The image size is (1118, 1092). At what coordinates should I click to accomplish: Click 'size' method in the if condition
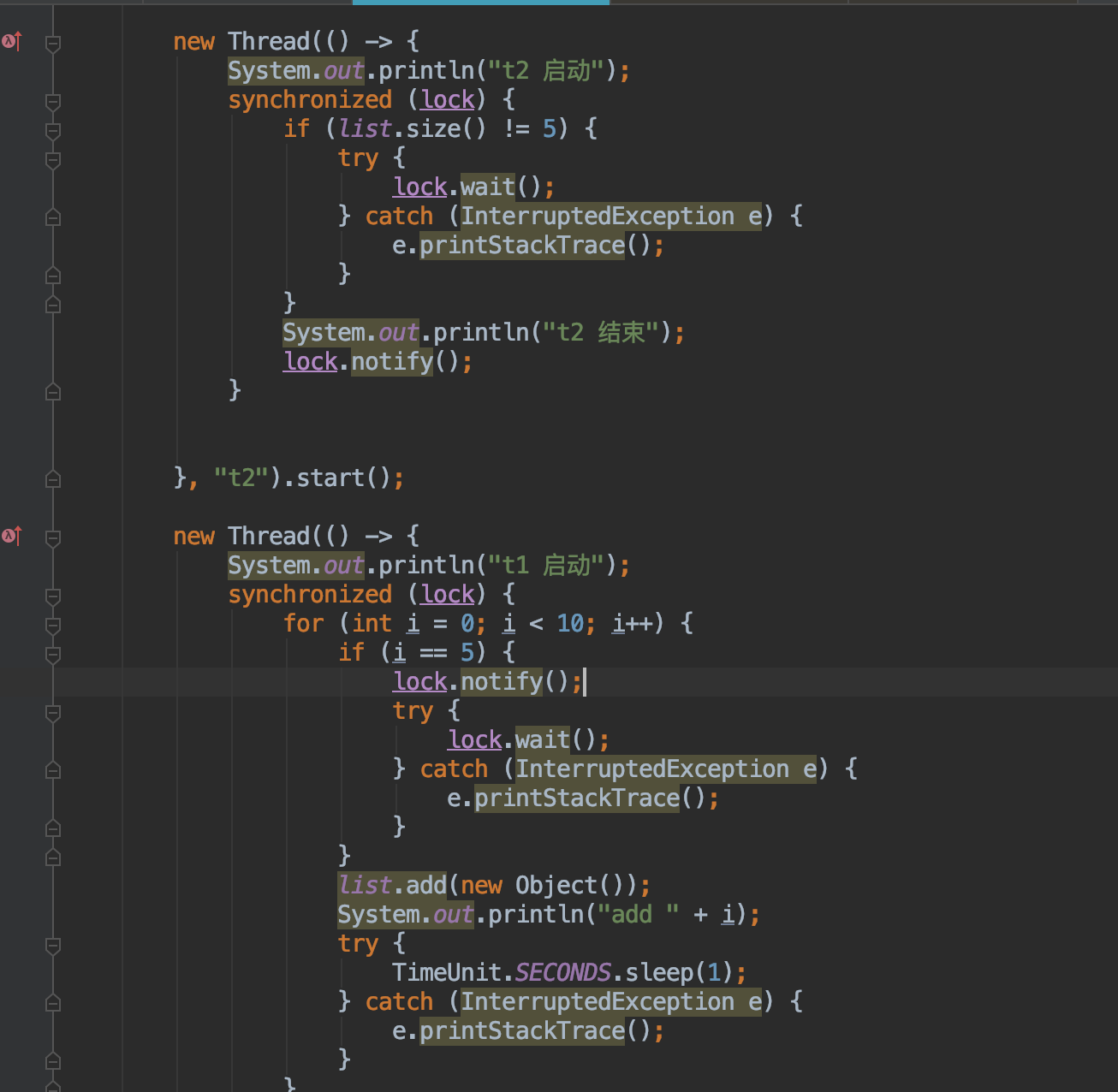point(433,128)
